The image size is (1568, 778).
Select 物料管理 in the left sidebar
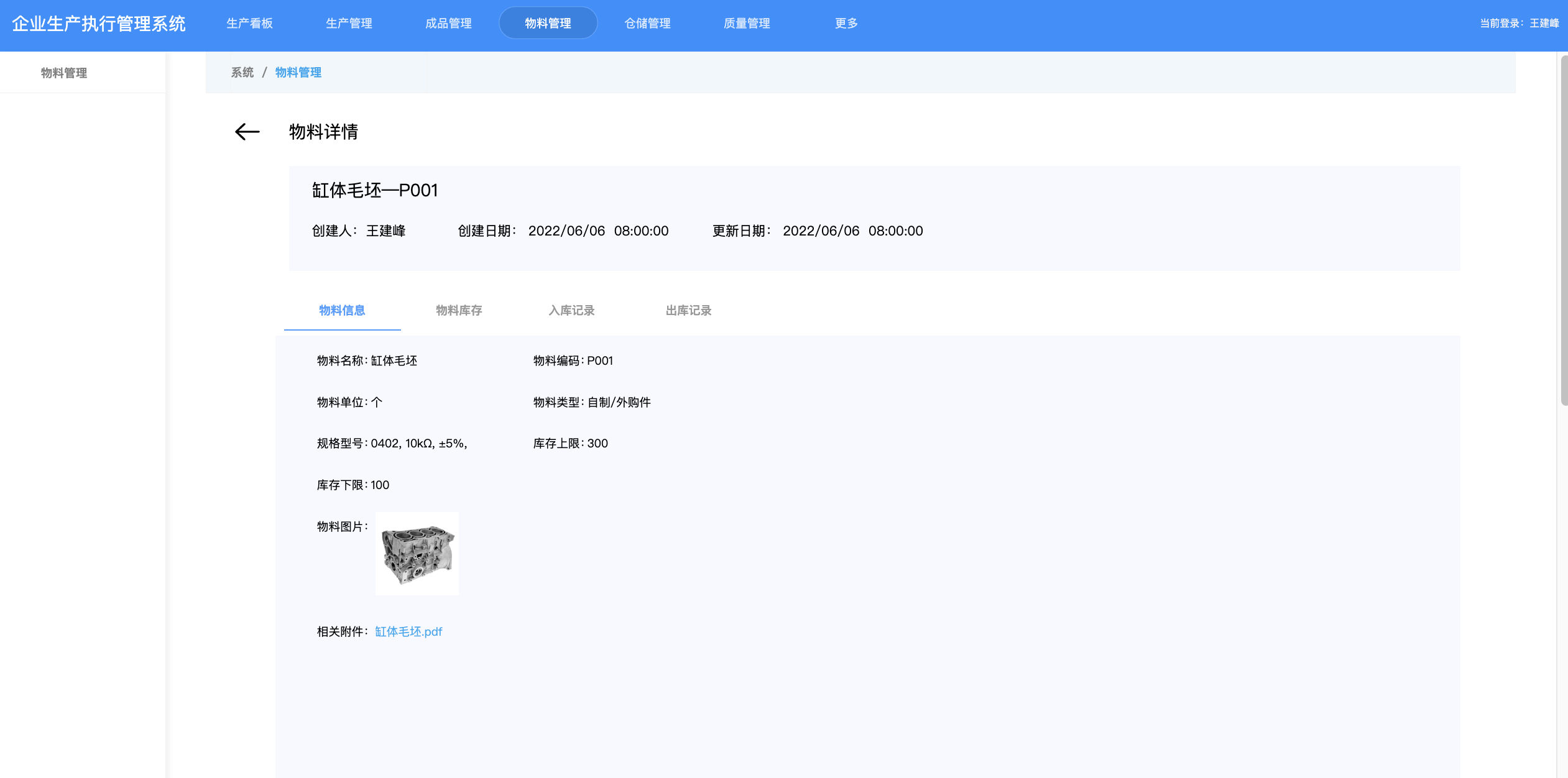(x=64, y=73)
